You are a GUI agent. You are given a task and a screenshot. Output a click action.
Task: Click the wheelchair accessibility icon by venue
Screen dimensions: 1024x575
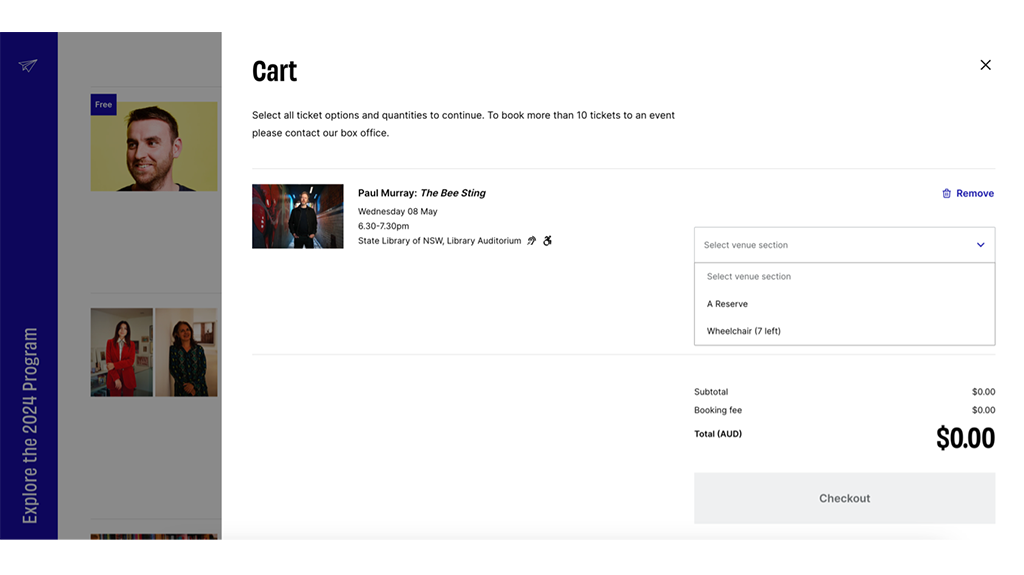pos(548,241)
